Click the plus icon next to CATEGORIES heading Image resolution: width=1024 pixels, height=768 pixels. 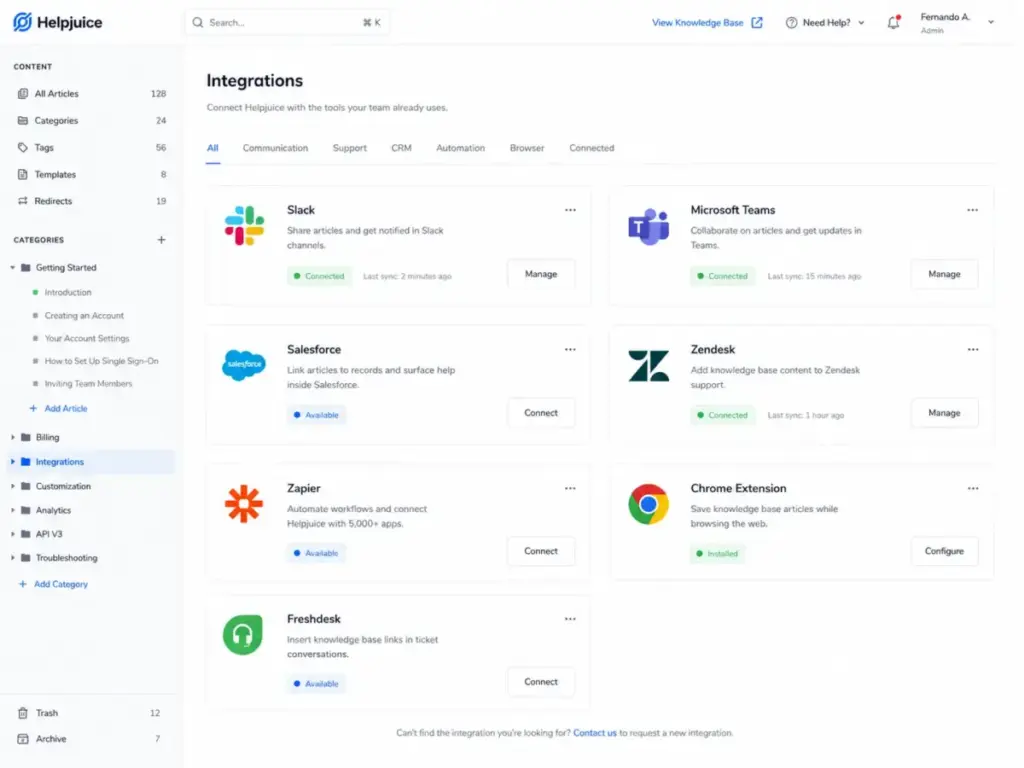(161, 240)
